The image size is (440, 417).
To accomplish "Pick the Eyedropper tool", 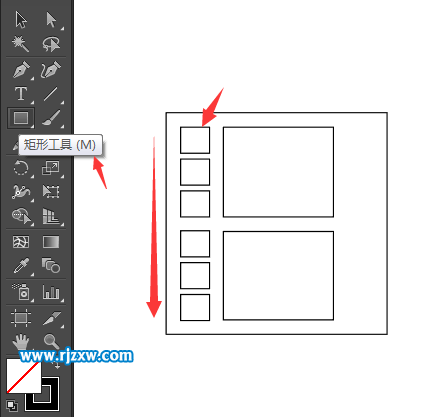I will tap(21, 266).
